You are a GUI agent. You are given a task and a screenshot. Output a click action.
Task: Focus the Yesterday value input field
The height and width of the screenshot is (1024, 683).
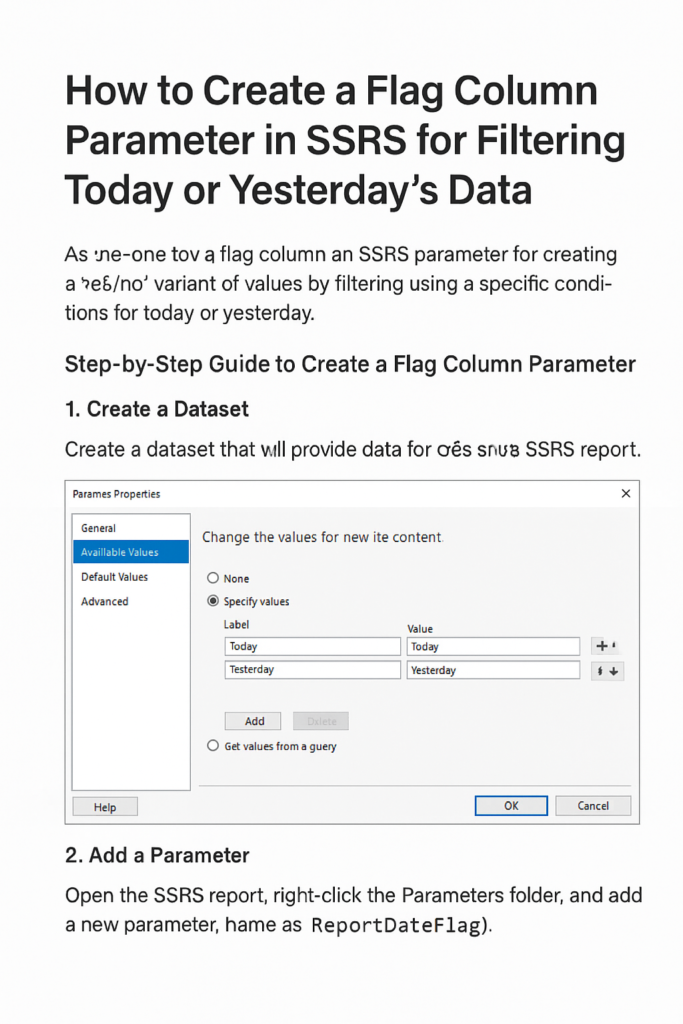pyautogui.click(x=493, y=670)
